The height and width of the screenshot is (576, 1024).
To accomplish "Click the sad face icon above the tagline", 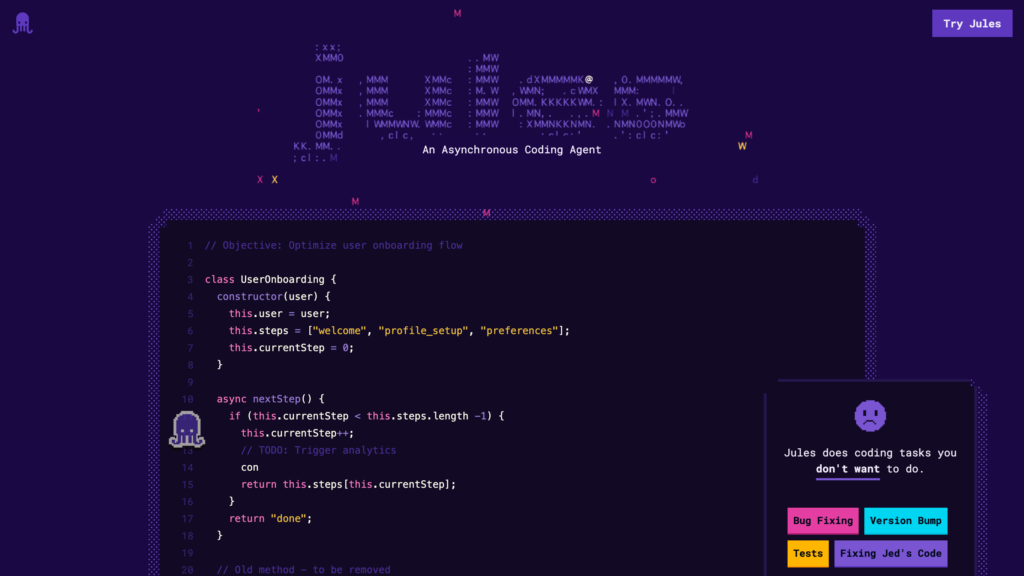I will click(x=870, y=416).
